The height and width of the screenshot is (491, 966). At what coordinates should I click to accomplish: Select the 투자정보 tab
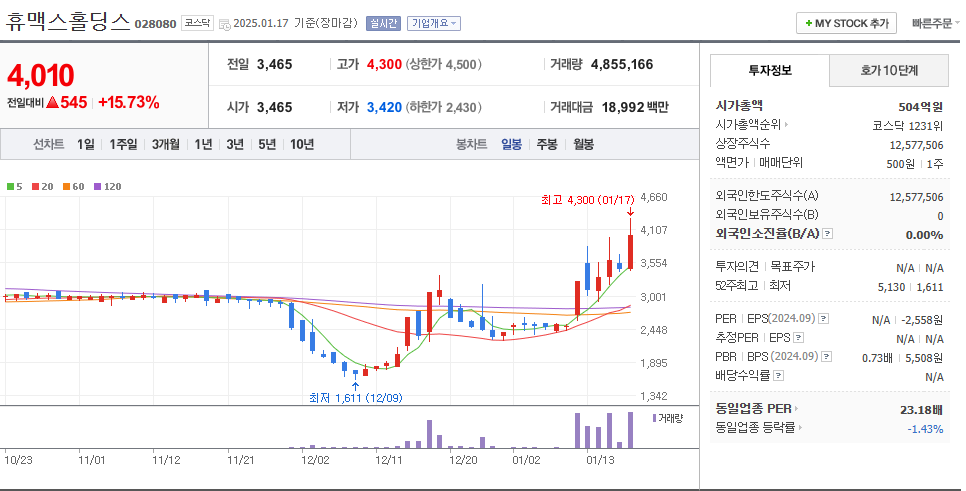pos(769,70)
